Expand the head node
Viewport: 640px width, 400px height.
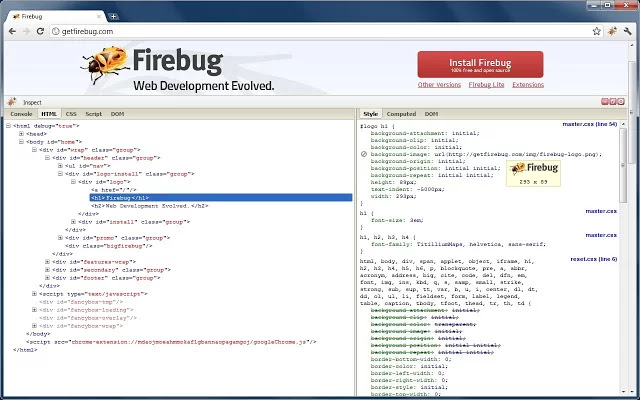[x=21, y=134]
